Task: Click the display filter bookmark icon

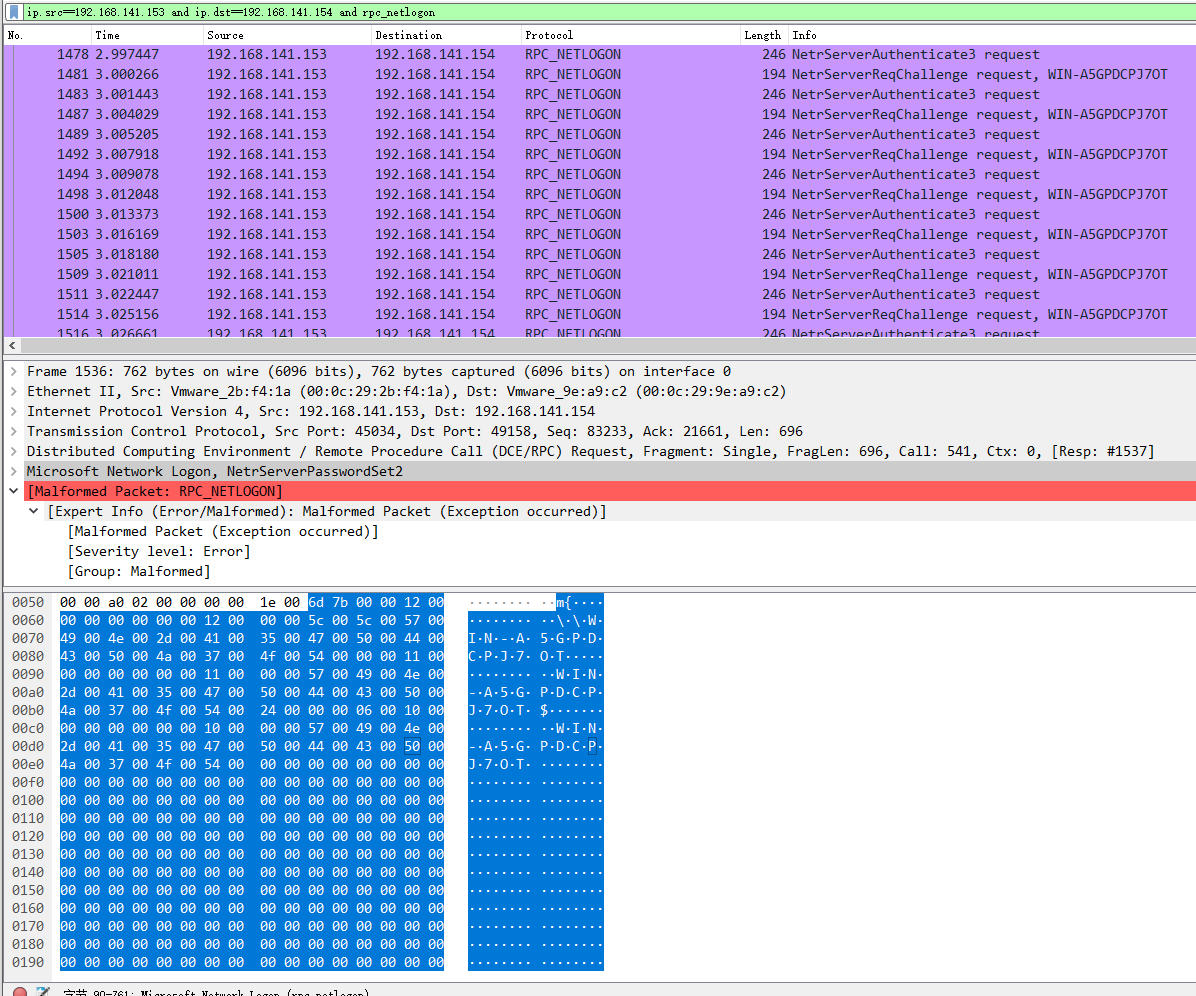Action: click(14, 12)
